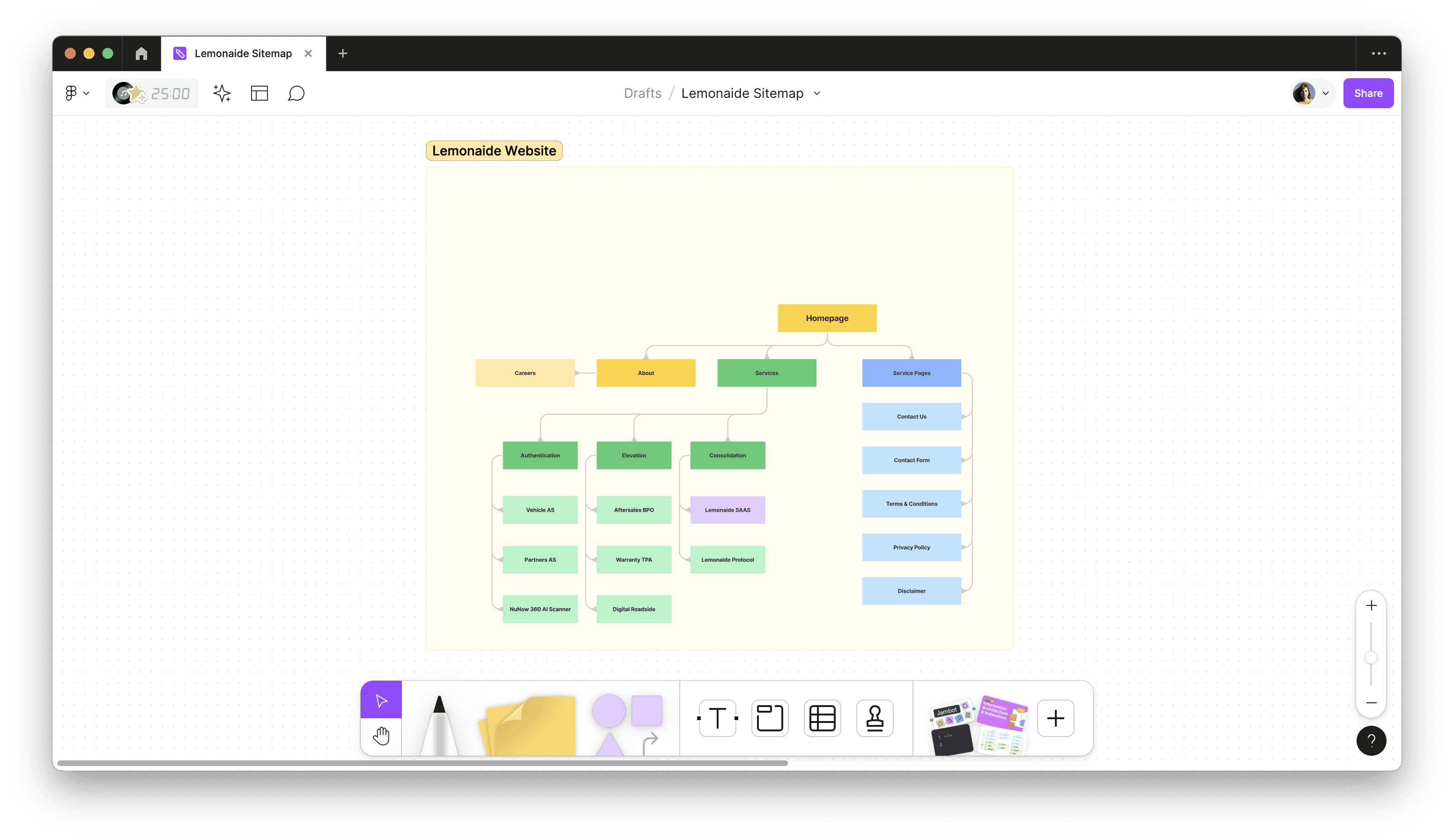Click the home icon in the tab bar
The image size is (1454, 840).
pyautogui.click(x=141, y=54)
